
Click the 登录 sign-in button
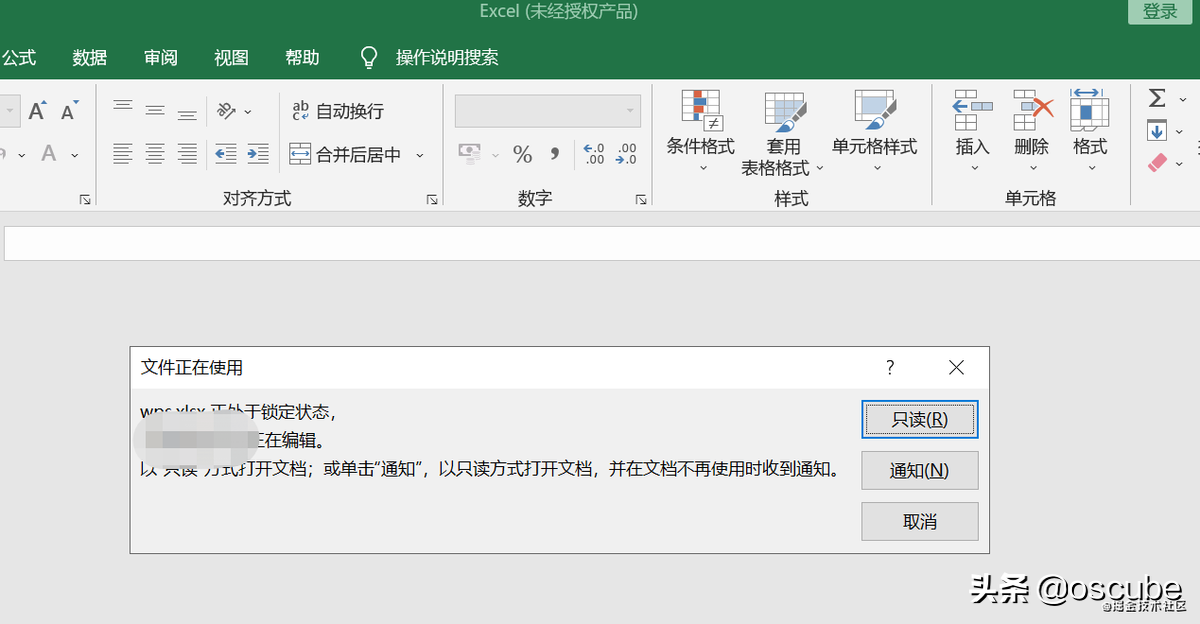click(x=1160, y=12)
